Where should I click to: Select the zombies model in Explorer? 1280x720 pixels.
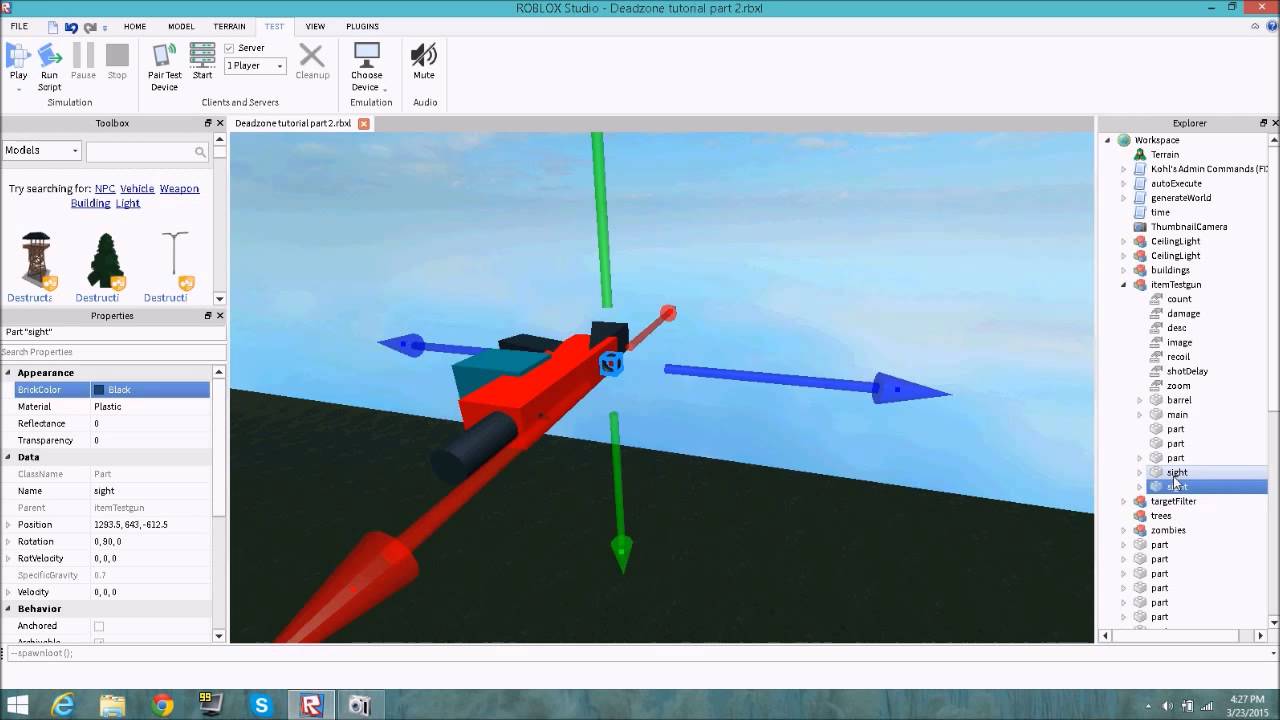[x=1168, y=530]
